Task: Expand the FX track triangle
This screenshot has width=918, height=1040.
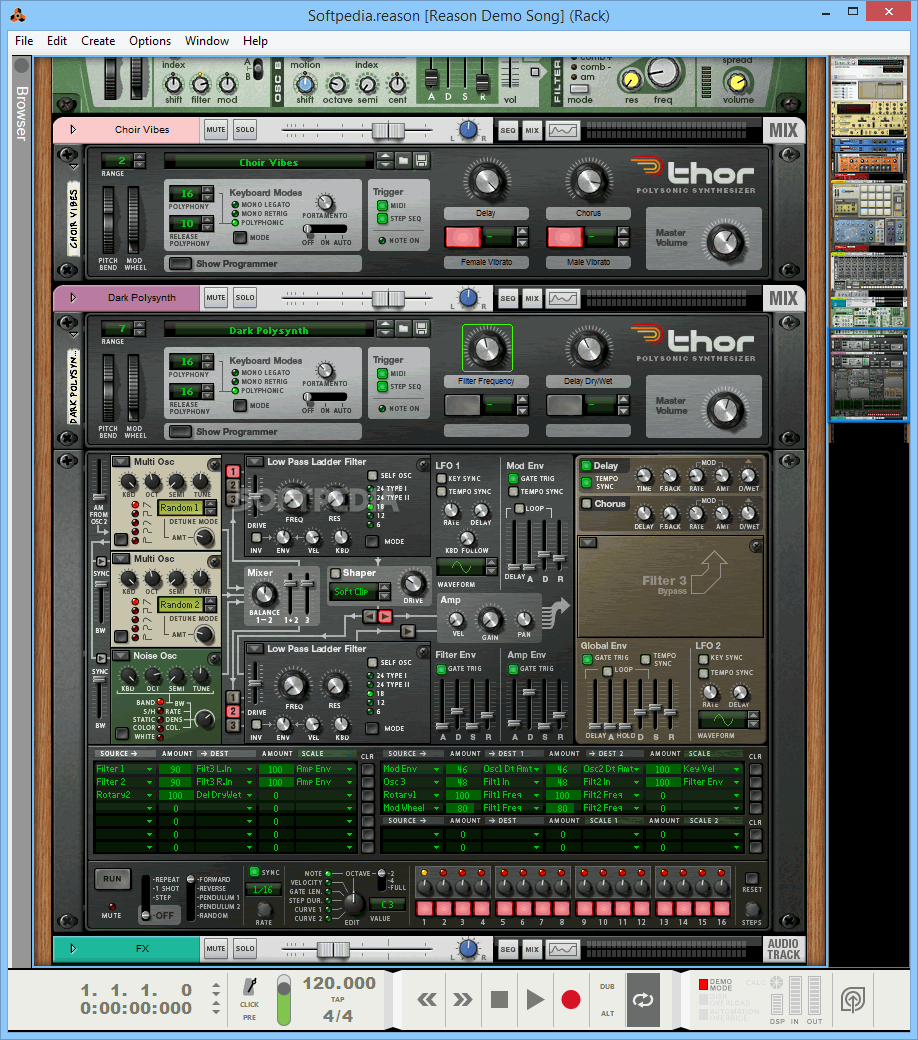Action: (x=73, y=948)
